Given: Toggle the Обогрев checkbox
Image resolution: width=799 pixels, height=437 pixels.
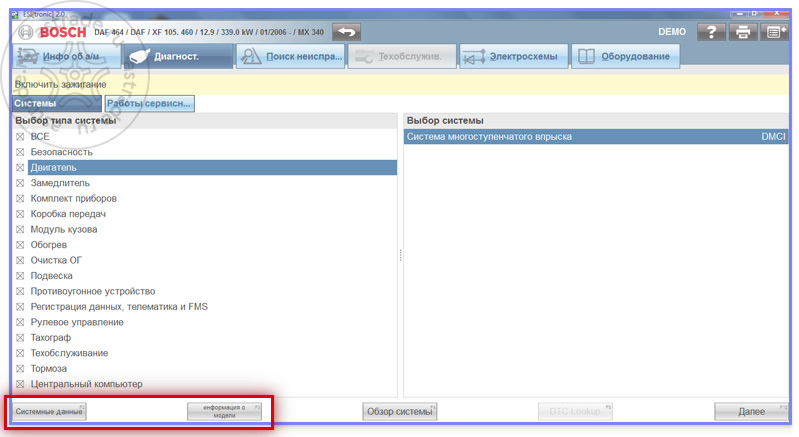Looking at the screenshot, I should (20, 245).
